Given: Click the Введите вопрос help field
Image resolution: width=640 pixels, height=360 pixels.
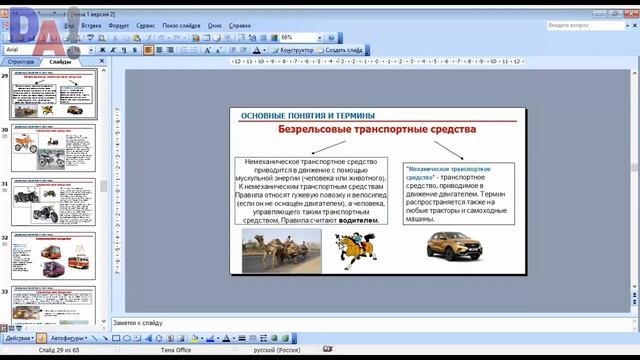Looking at the screenshot, I should [x=586, y=25].
